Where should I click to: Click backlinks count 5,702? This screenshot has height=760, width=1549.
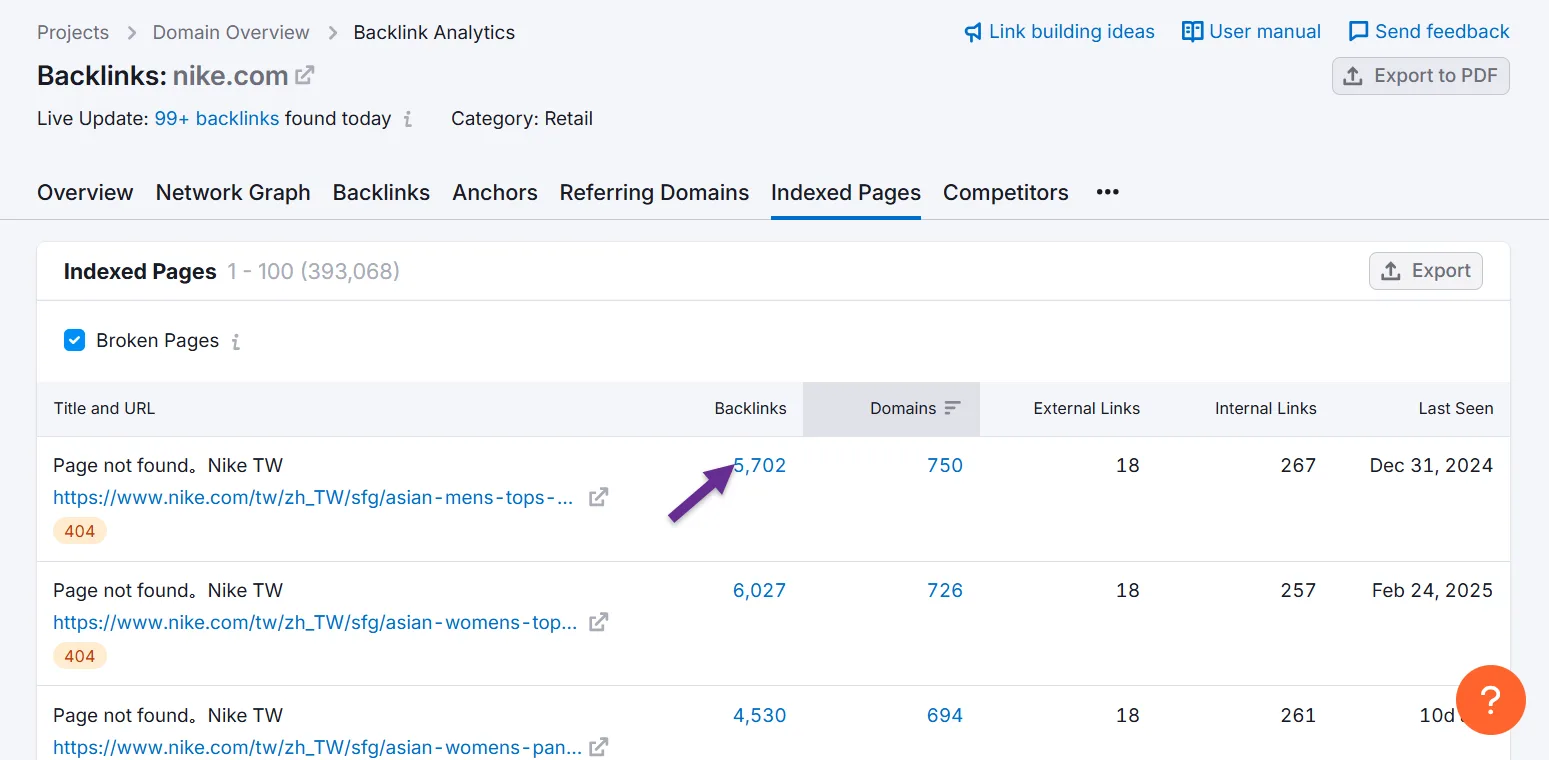[760, 465]
